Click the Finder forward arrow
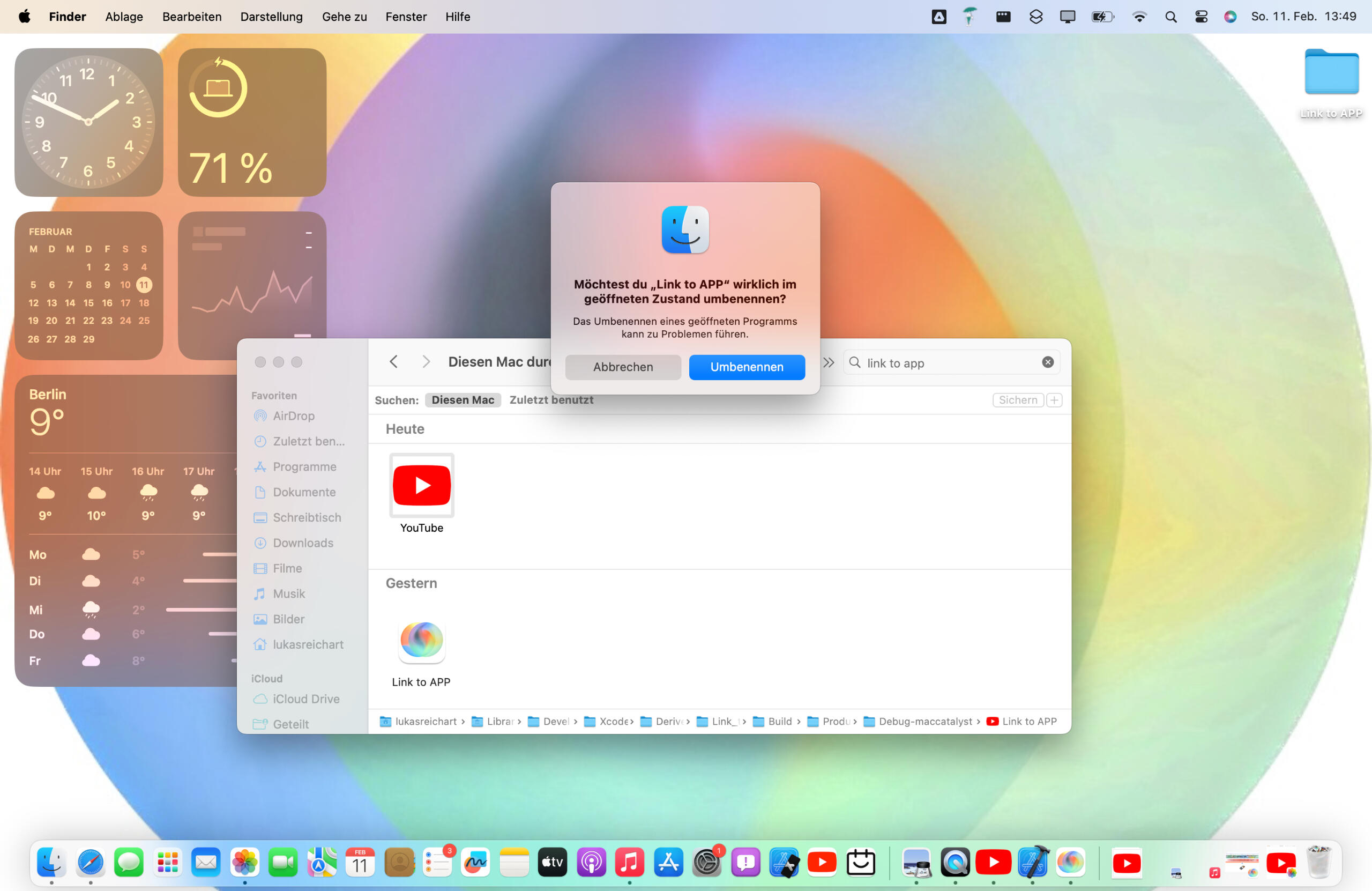The image size is (1372, 891). pyautogui.click(x=426, y=361)
